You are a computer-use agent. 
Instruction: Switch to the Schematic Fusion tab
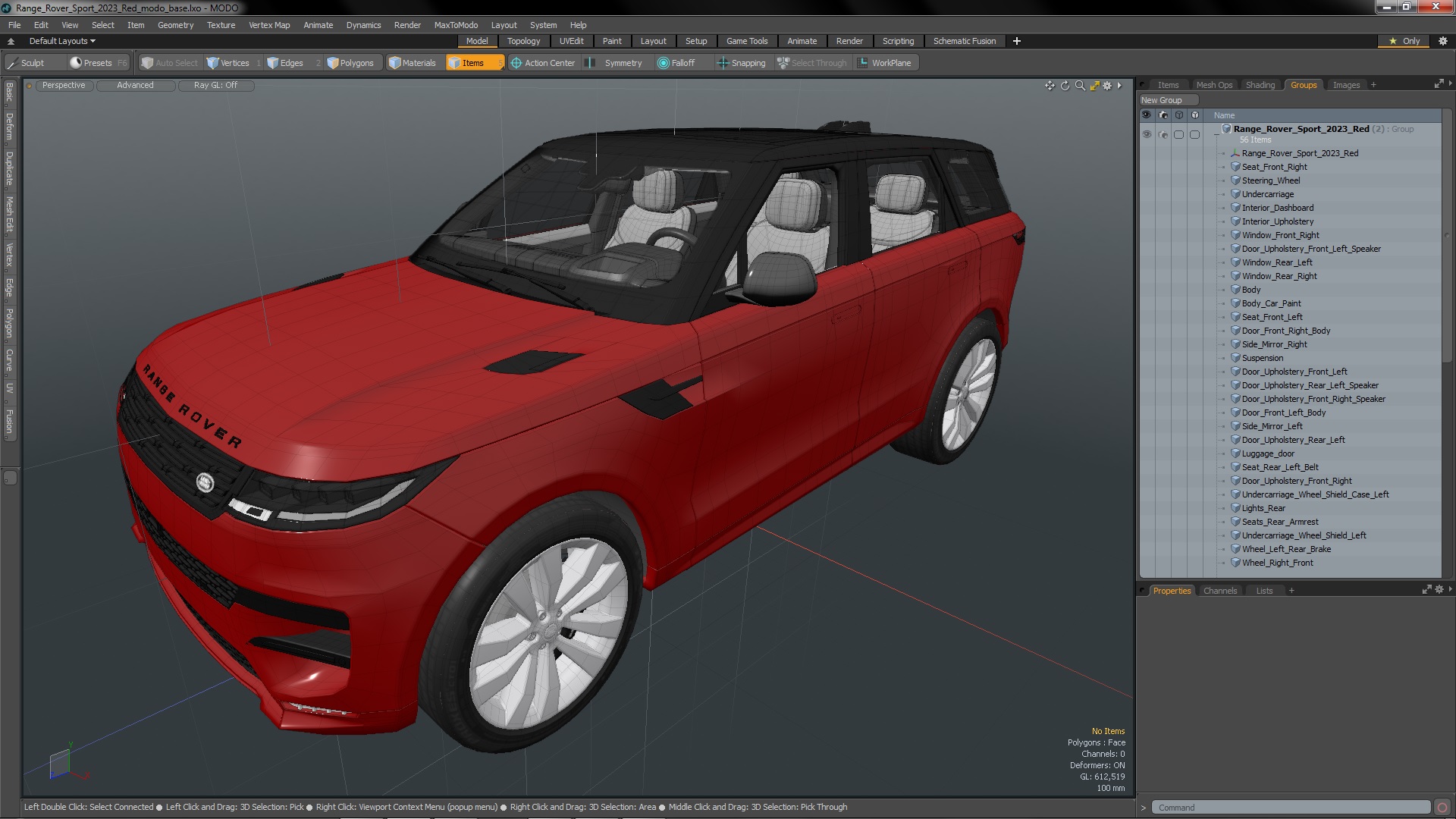pos(964,41)
